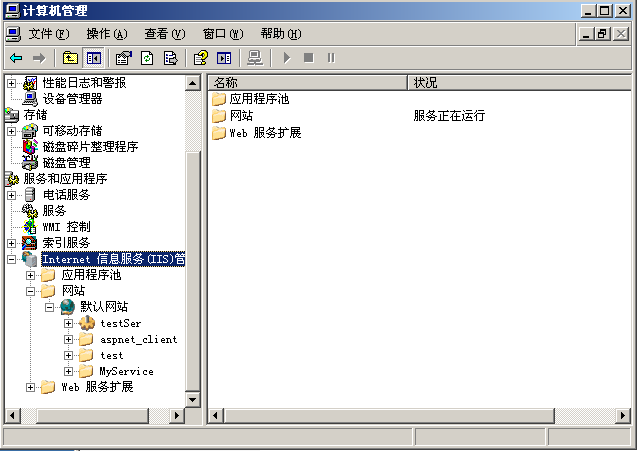The height and width of the screenshot is (451, 637).
Task: Click the 性能日志和警报 icon
Action: pos(30,83)
